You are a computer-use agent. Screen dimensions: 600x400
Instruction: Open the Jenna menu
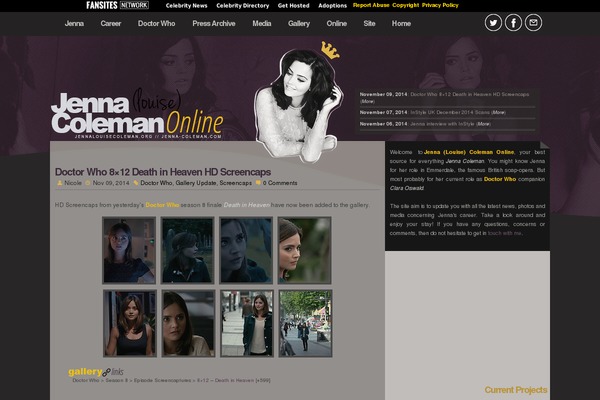tap(74, 23)
